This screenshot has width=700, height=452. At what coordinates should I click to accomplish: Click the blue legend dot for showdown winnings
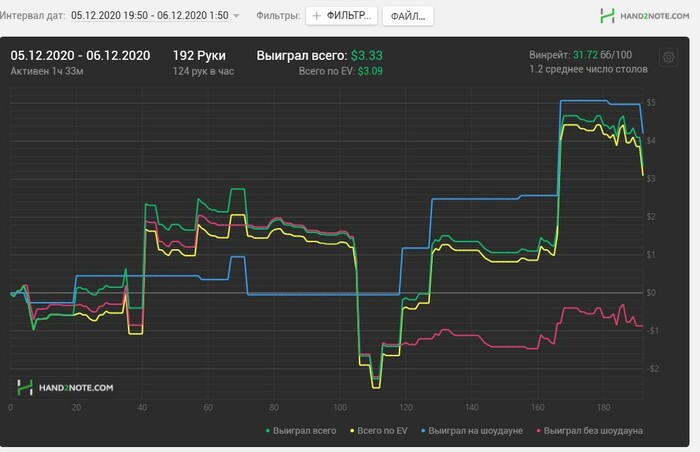coord(423,431)
